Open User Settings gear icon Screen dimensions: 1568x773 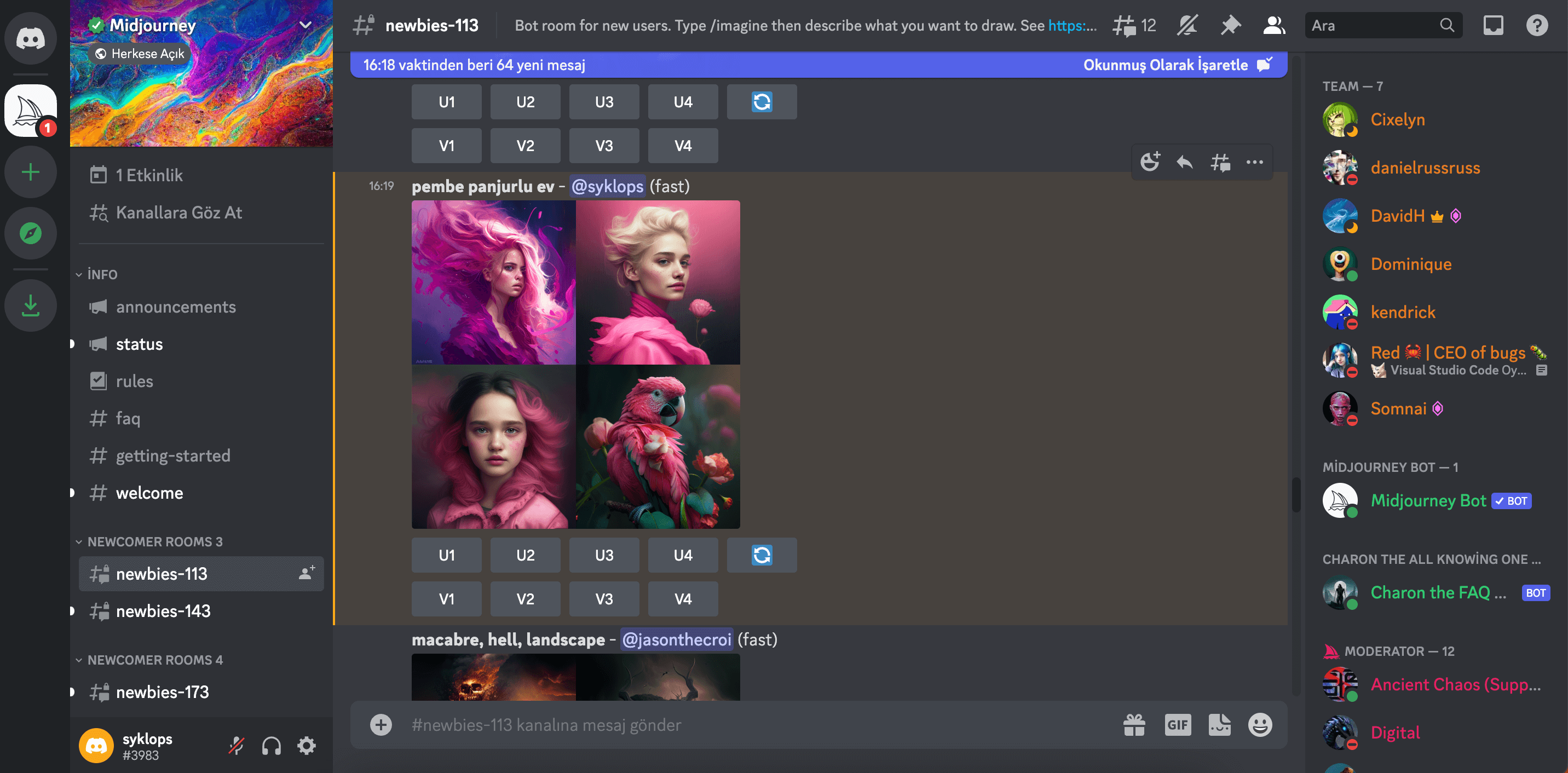pyautogui.click(x=307, y=746)
